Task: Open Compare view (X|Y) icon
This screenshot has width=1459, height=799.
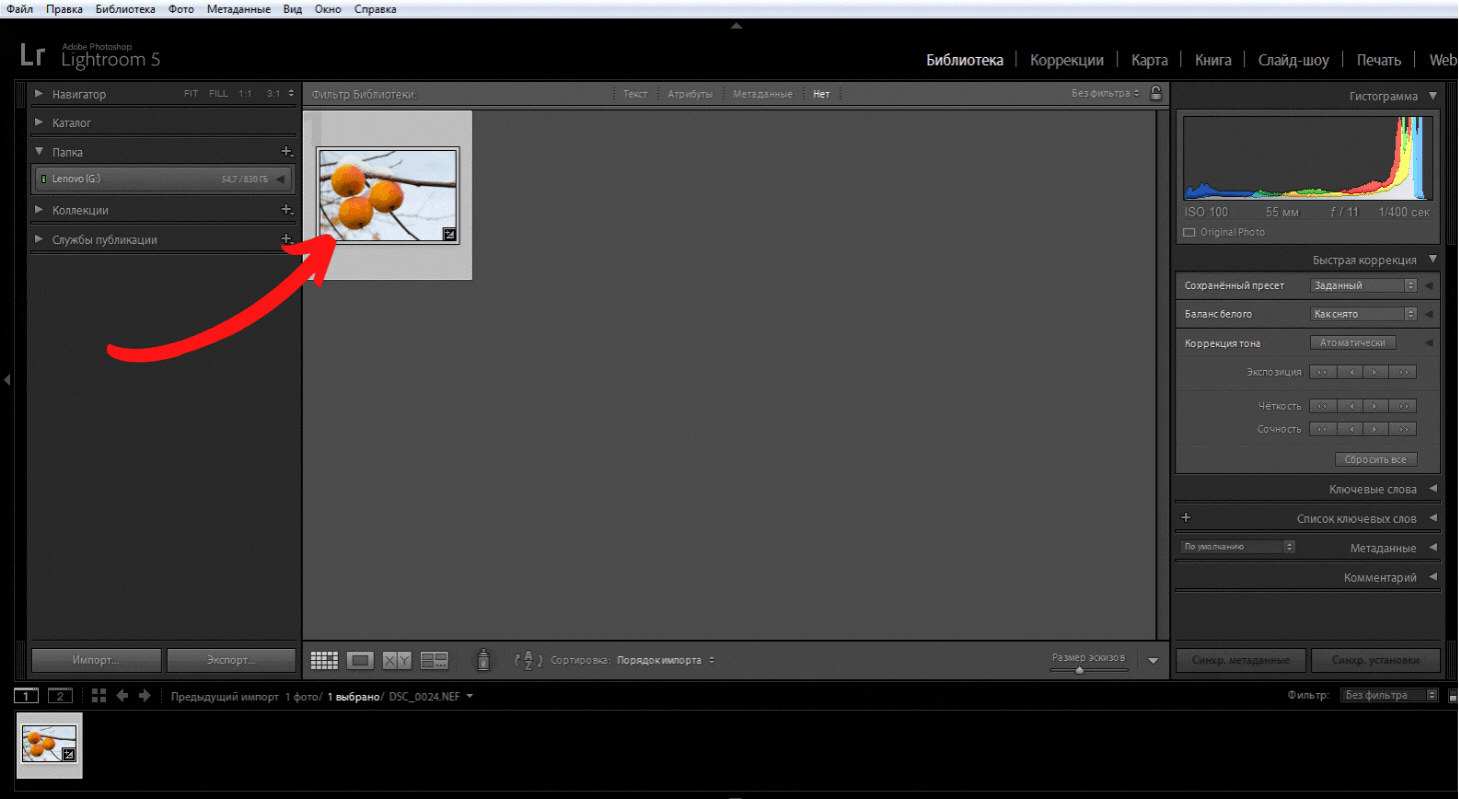Action: point(397,660)
